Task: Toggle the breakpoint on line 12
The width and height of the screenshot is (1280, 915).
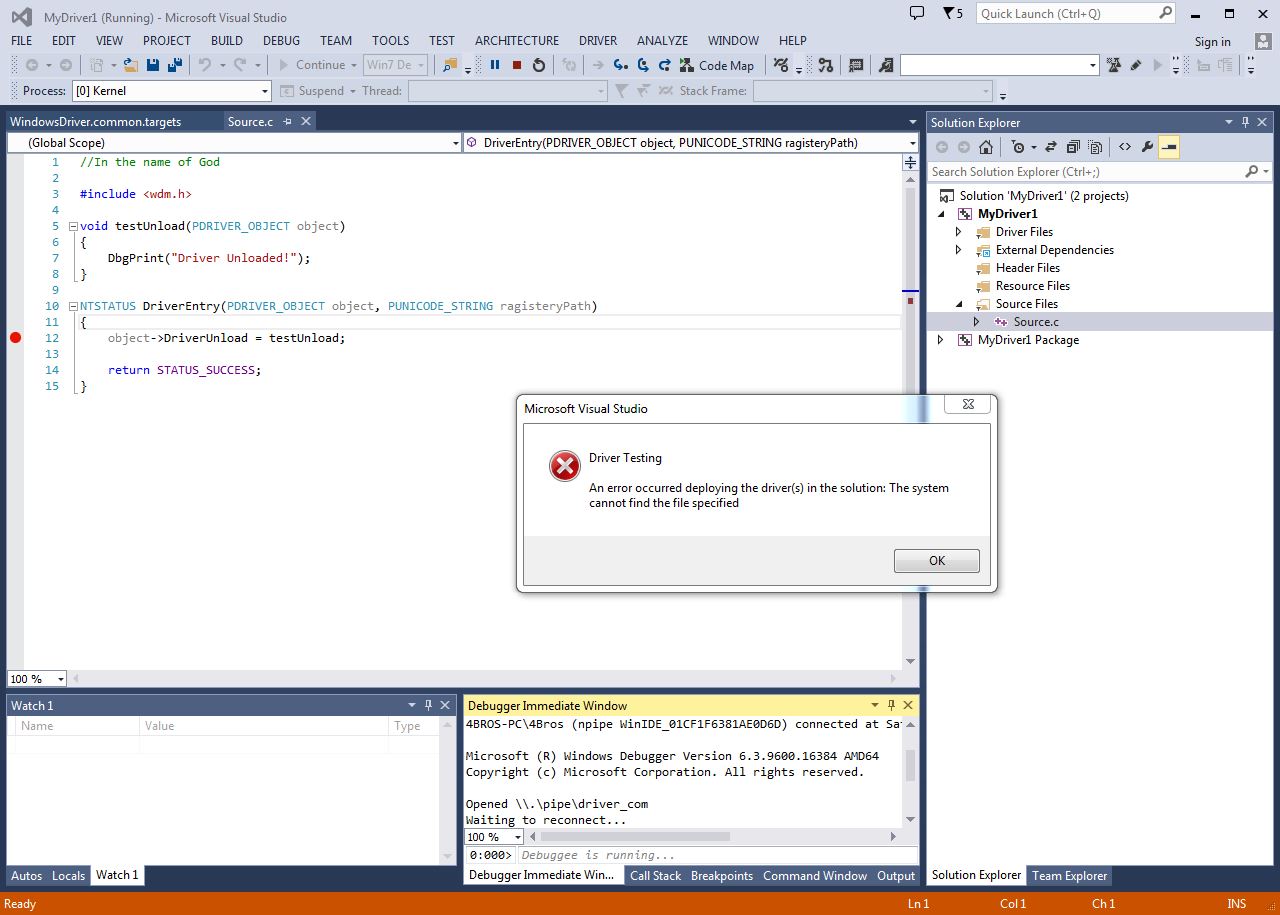Action: click(15, 338)
